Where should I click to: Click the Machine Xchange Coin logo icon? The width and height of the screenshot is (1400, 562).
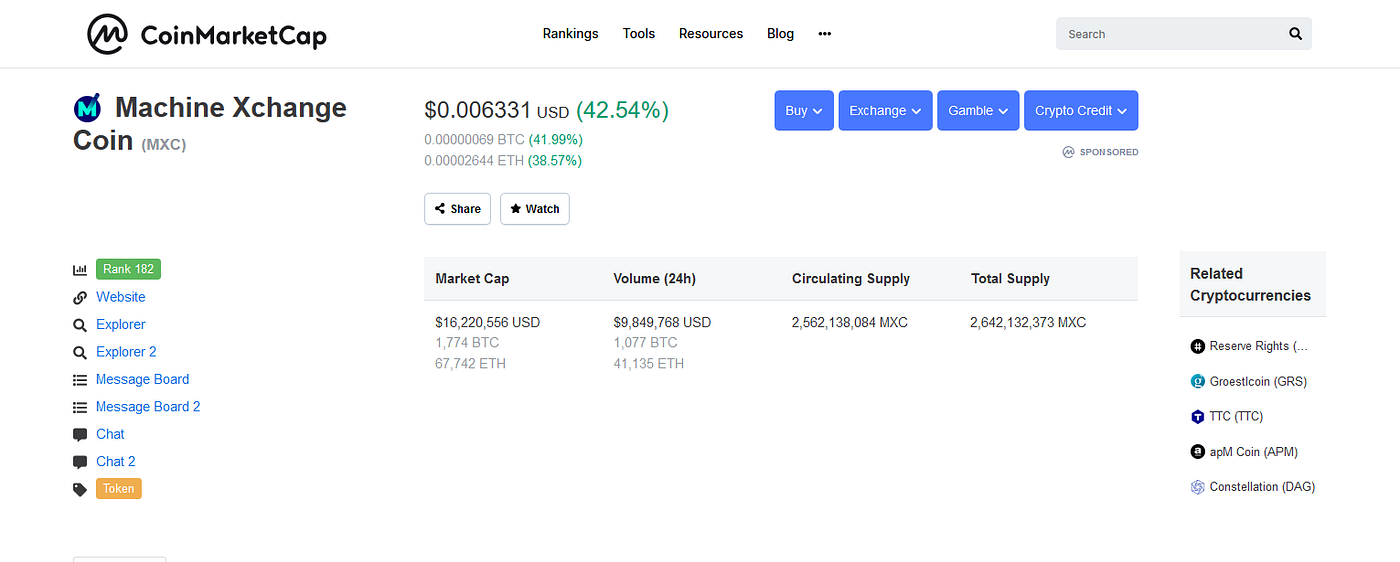pyautogui.click(x=88, y=108)
